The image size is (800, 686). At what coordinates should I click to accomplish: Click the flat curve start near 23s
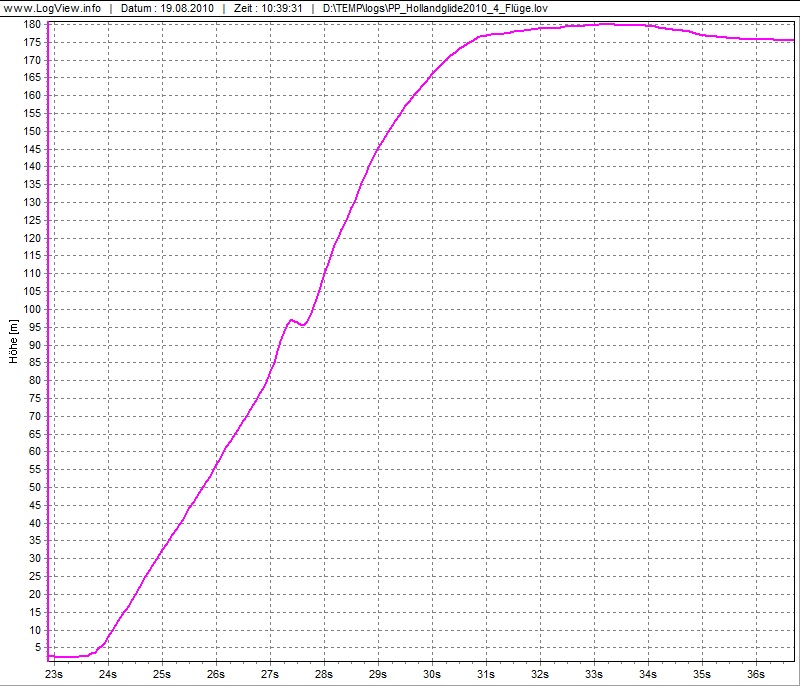click(70, 657)
